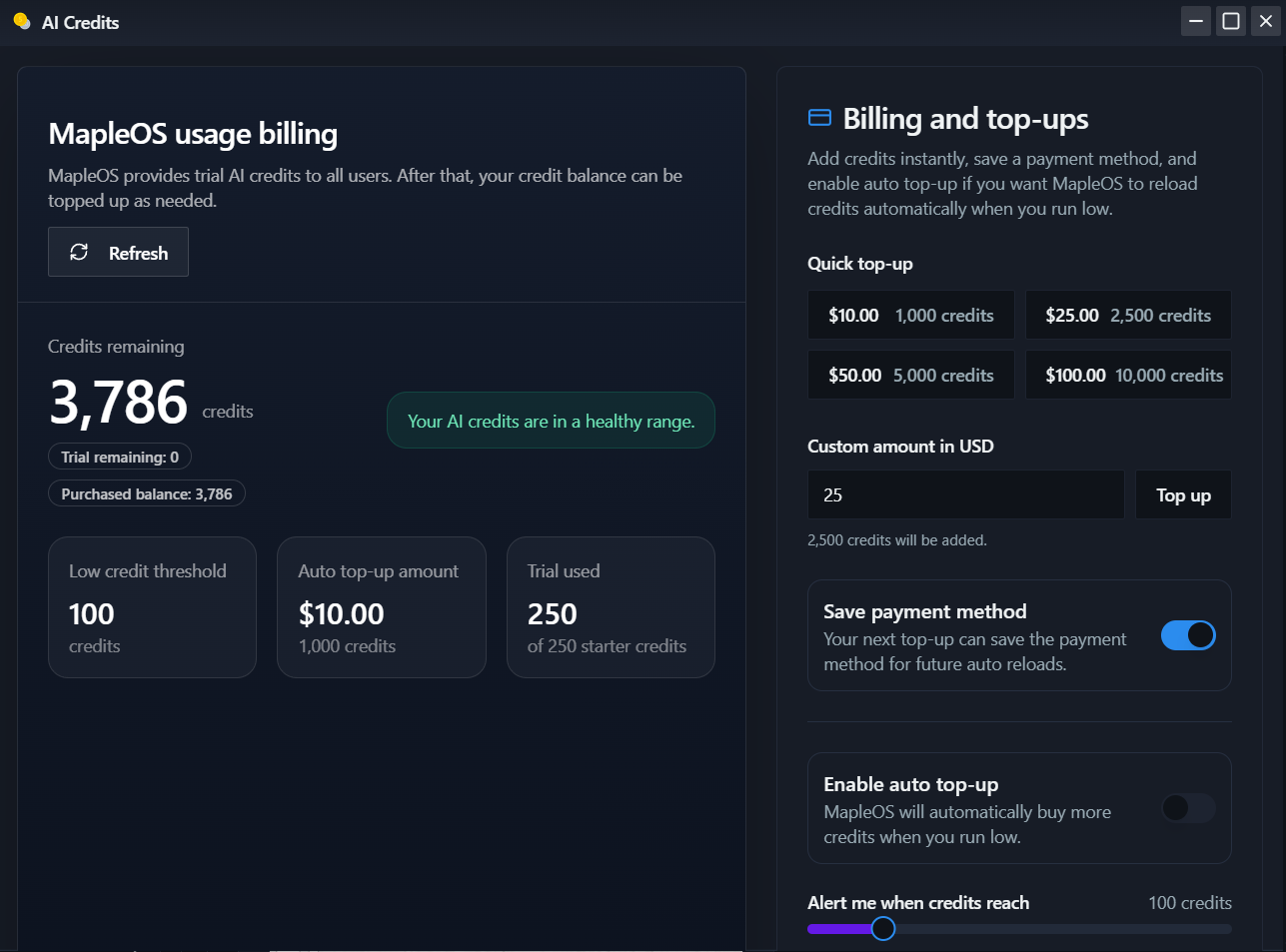Viewport: 1286px width, 952px height.
Task: Click the Trial remaining: 0 badge
Action: tap(120, 457)
